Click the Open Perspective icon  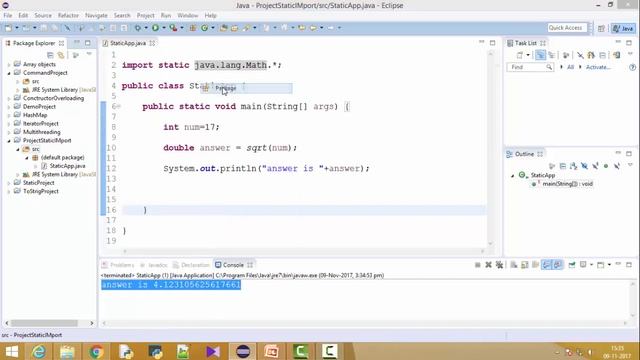pyautogui.click(x=601, y=28)
